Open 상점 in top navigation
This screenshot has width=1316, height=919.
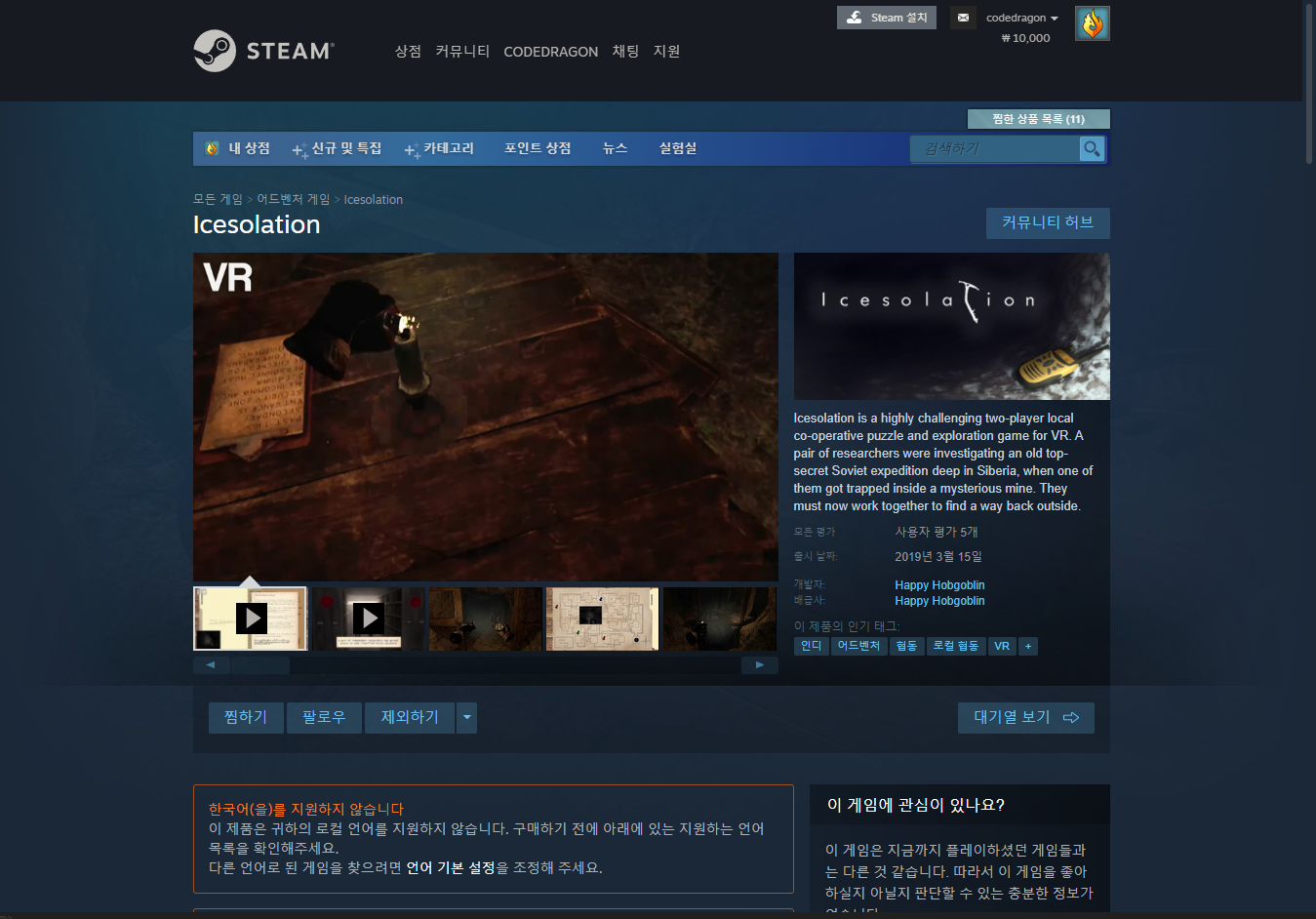point(408,51)
